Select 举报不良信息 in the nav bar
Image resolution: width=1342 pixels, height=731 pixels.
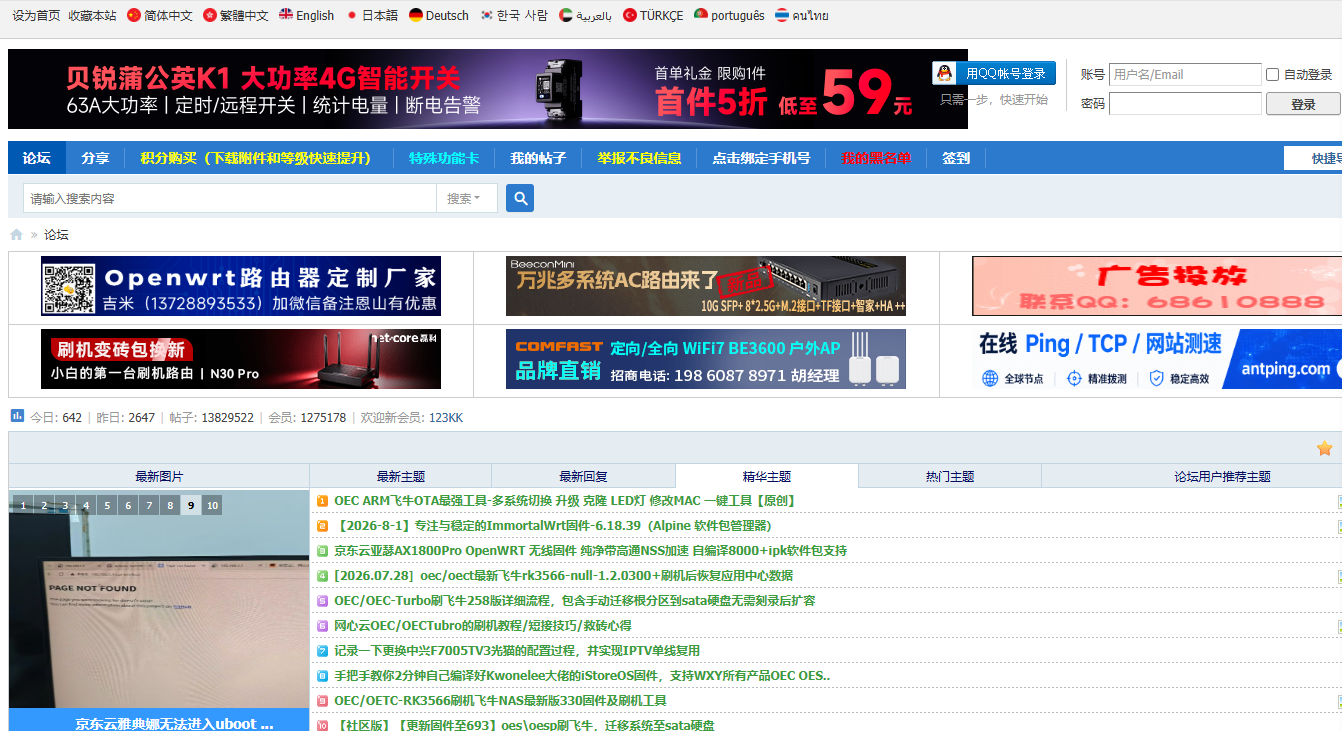point(639,158)
